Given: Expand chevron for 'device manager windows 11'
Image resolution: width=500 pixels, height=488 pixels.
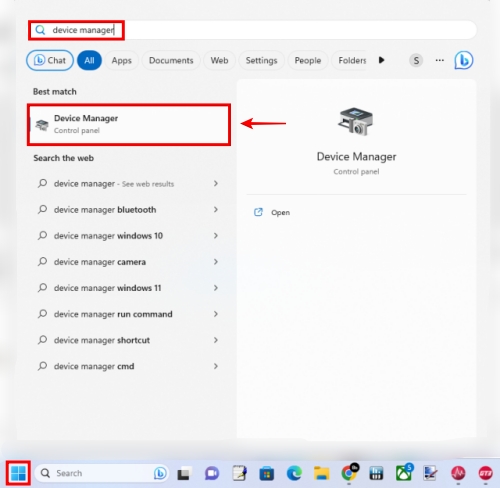Looking at the screenshot, I should point(216,288).
